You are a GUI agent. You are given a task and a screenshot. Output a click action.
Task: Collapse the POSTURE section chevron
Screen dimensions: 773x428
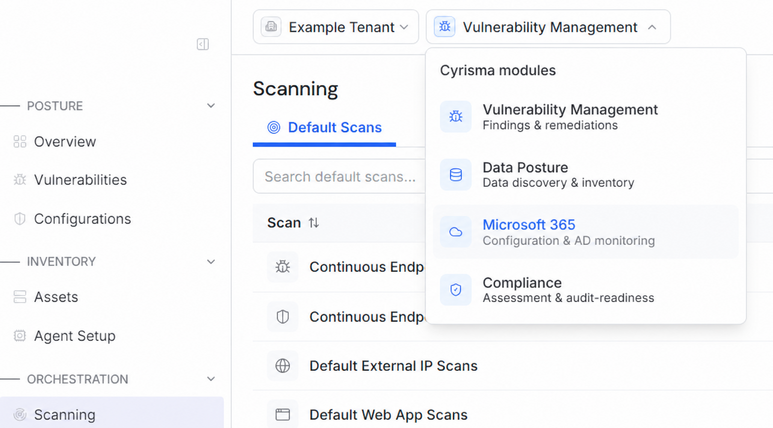pos(211,106)
